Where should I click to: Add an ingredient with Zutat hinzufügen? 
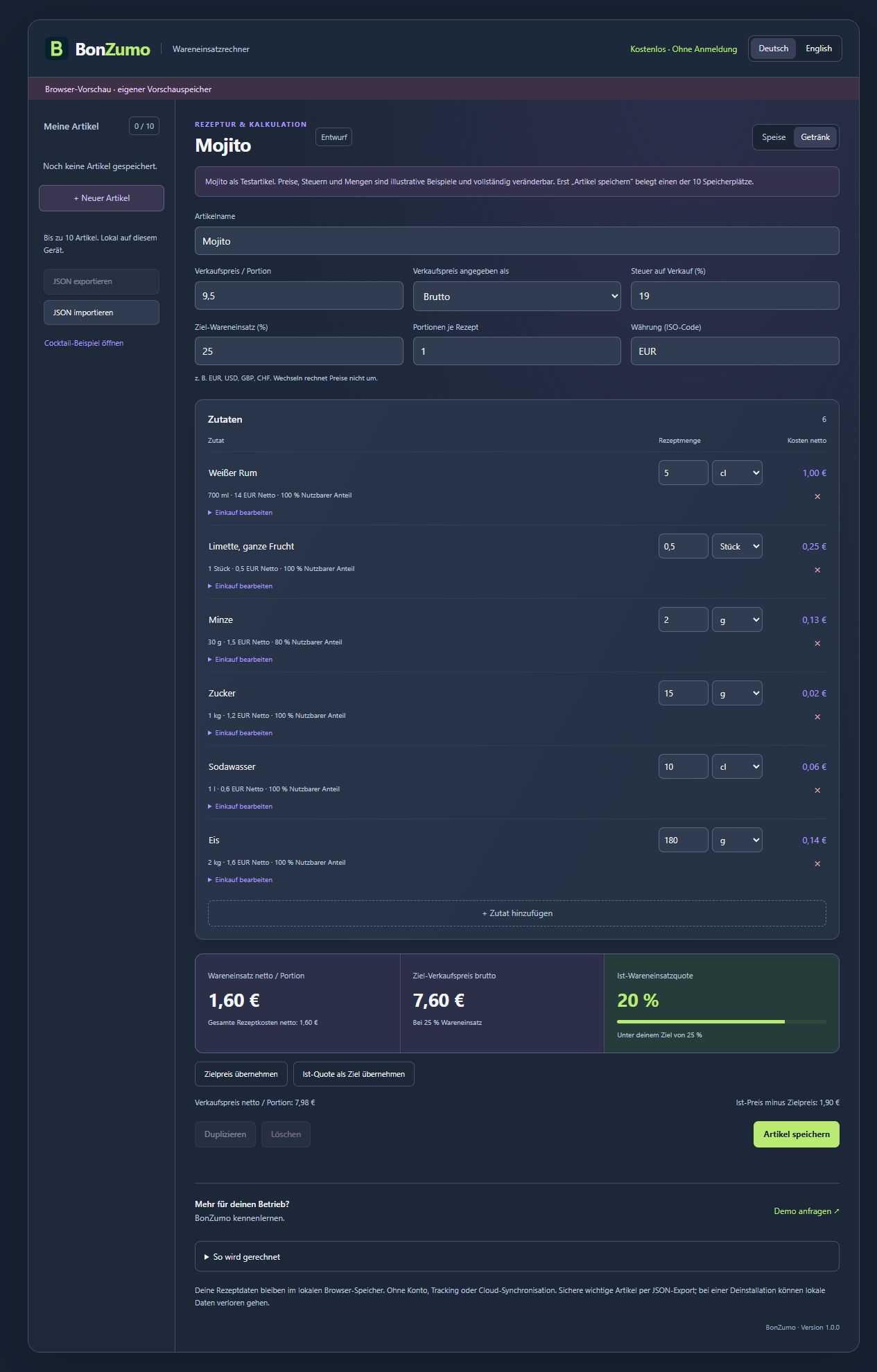click(517, 913)
